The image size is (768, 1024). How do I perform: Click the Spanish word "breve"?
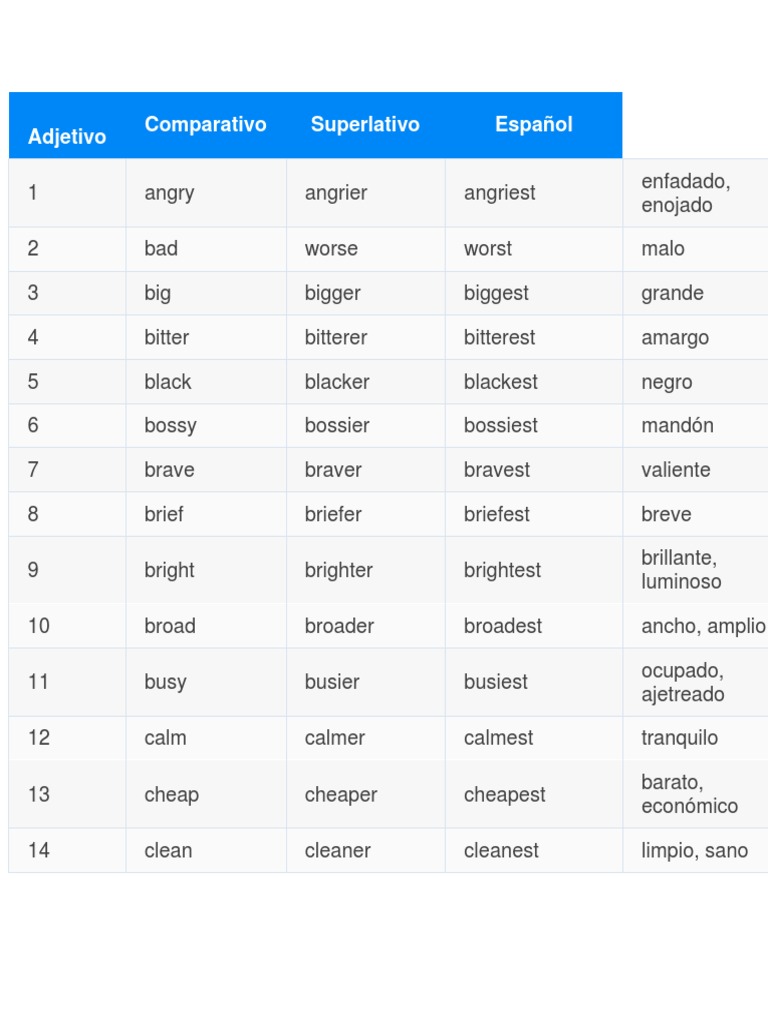click(666, 514)
